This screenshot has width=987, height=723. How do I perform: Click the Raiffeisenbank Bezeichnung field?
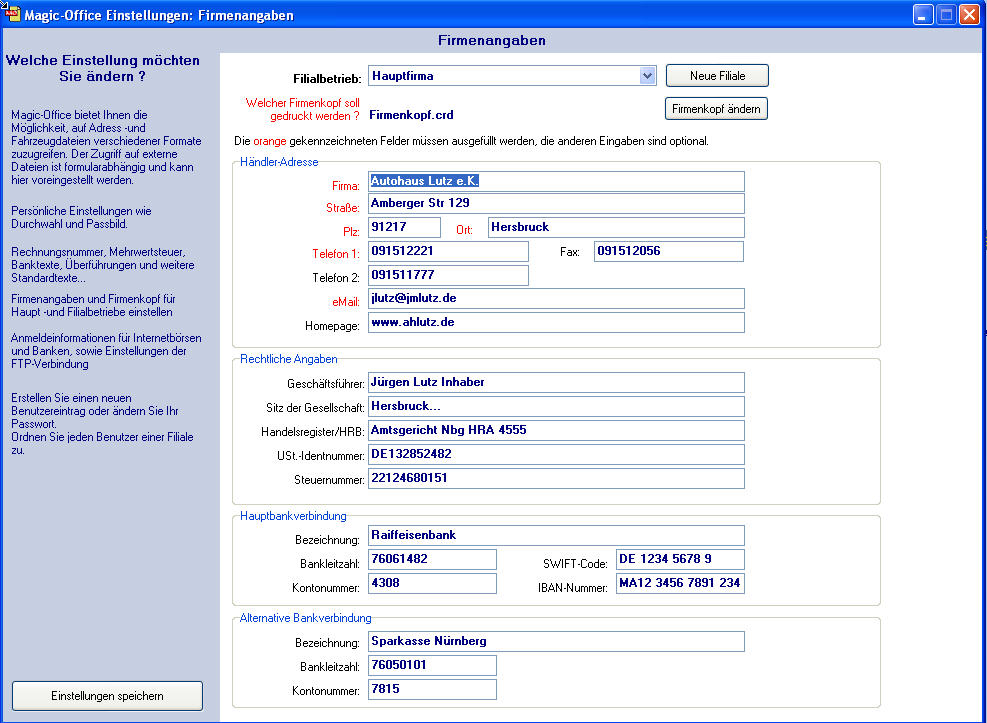556,535
